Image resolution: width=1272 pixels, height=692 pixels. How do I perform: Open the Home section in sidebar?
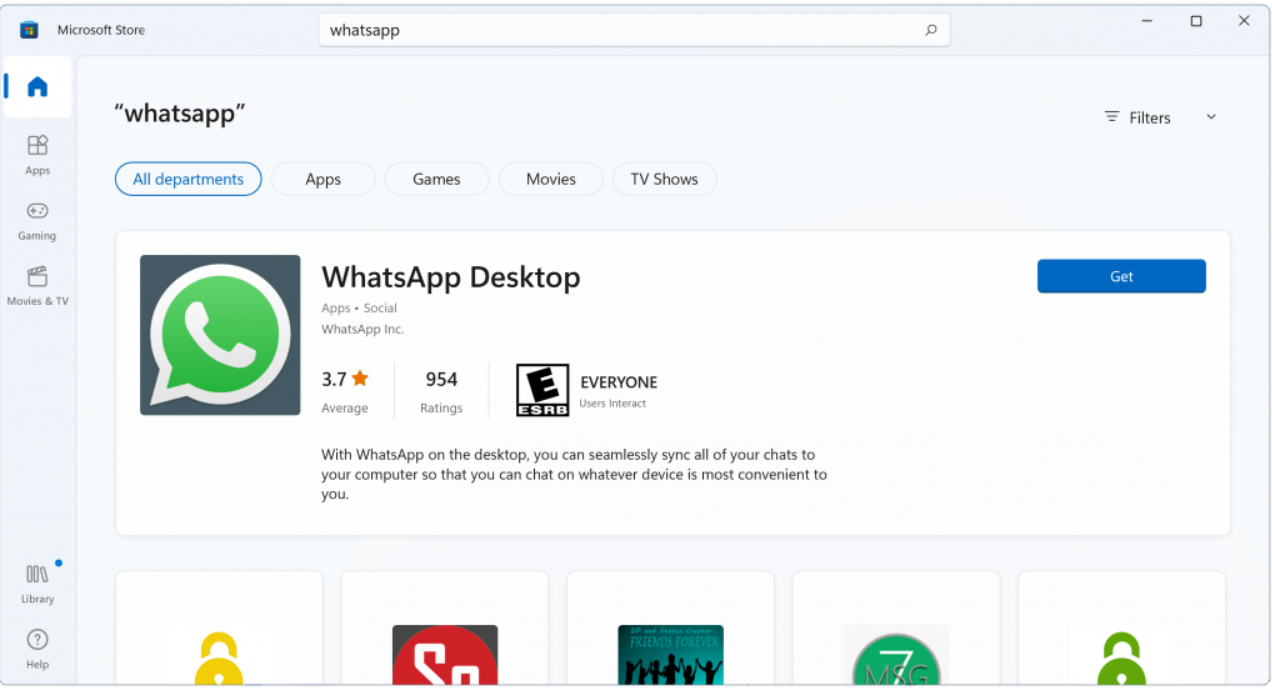coord(37,87)
